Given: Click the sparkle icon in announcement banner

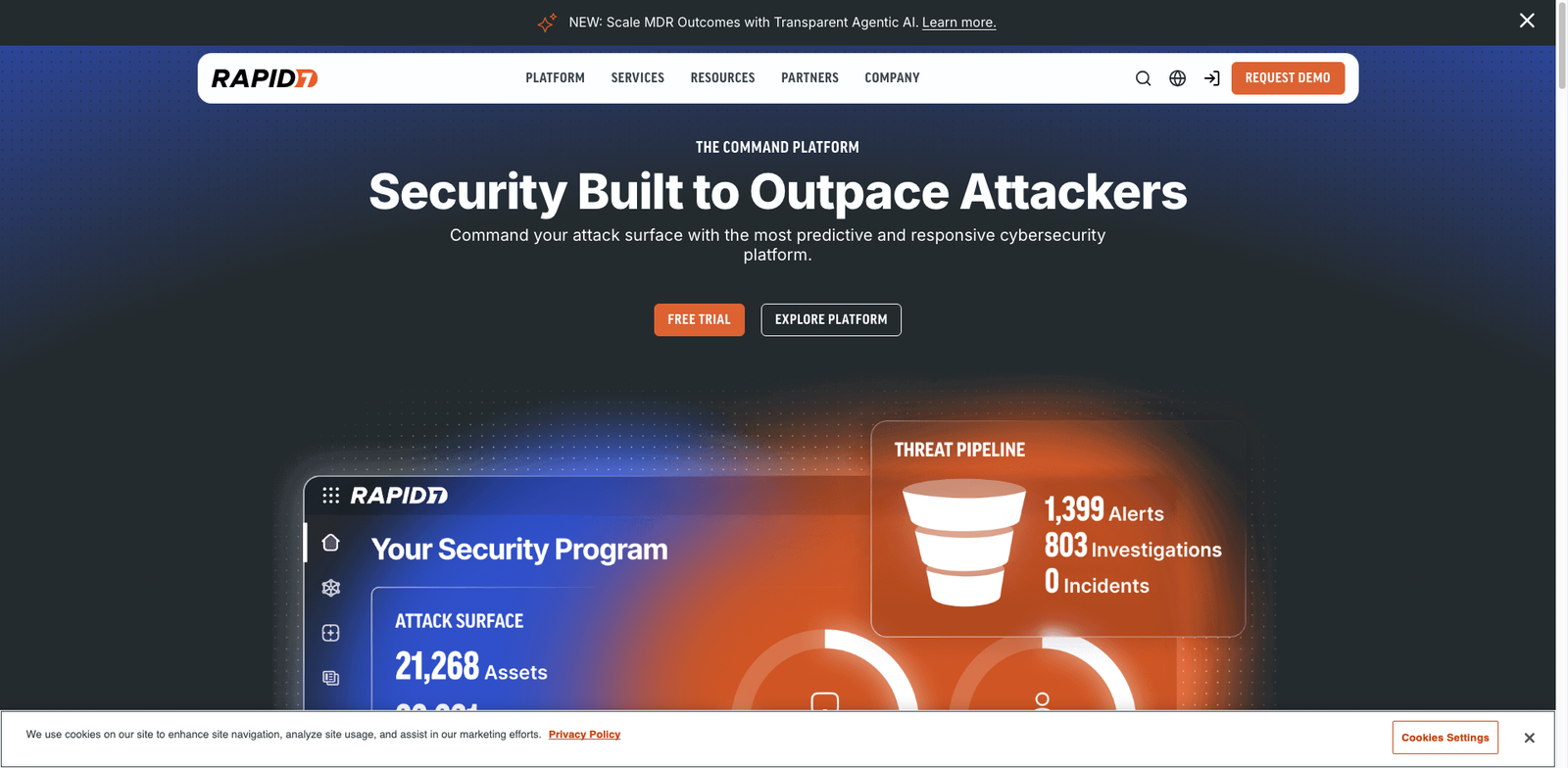Looking at the screenshot, I should [x=547, y=23].
